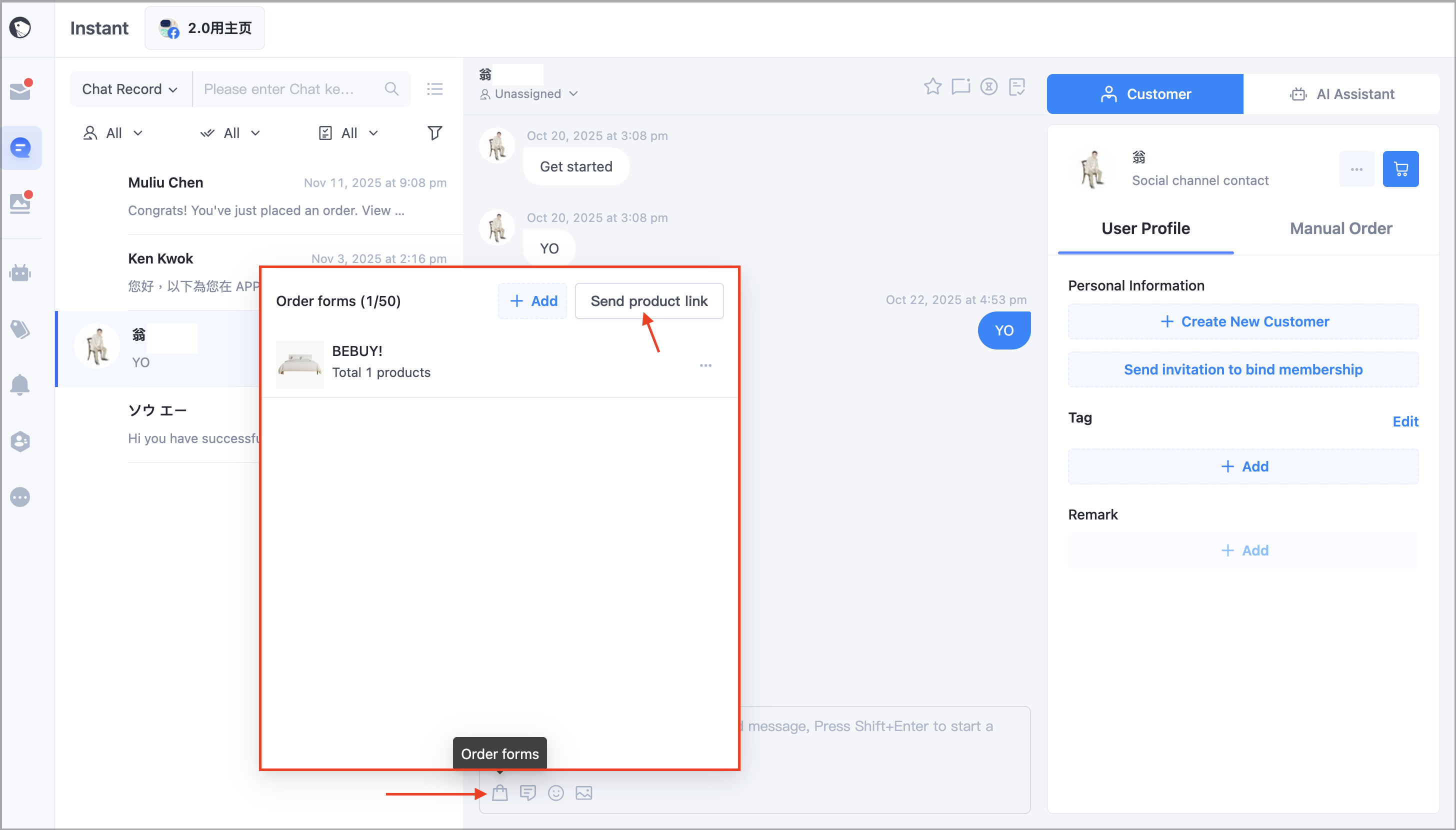This screenshot has width=1456, height=830.
Task: Add a new order form
Action: [x=533, y=301]
